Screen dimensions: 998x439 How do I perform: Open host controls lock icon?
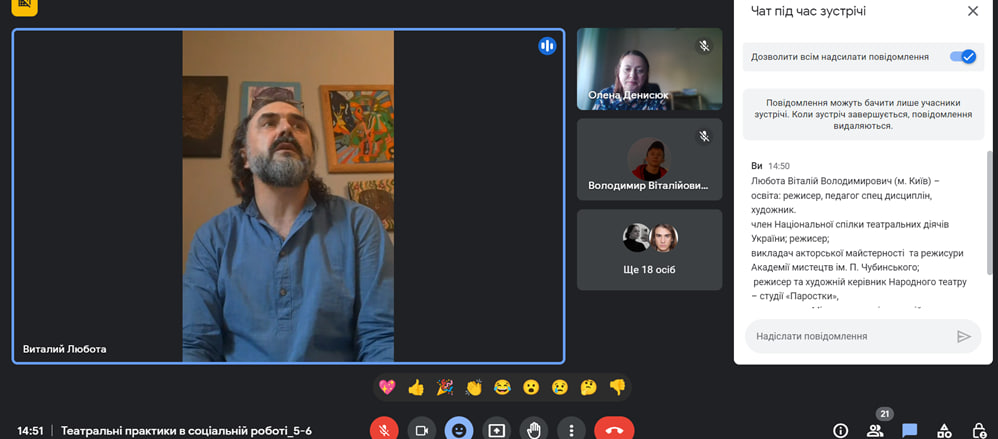[979, 431]
